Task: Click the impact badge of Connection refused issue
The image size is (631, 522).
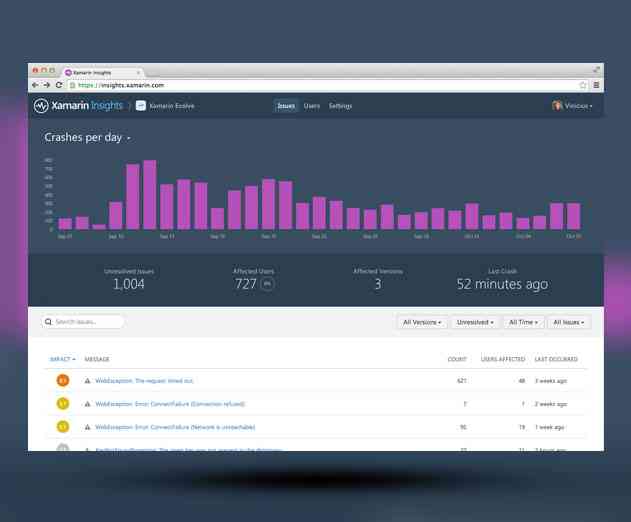Action: [x=63, y=403]
